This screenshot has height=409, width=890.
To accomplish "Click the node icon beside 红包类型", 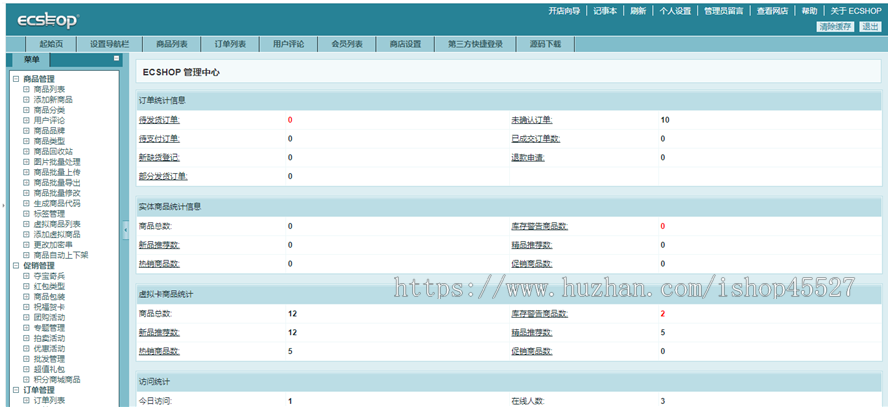I will coord(26,286).
